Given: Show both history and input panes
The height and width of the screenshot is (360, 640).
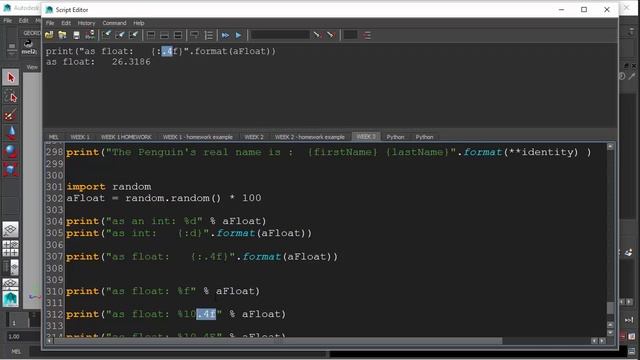Looking at the screenshot, I should point(178,35).
